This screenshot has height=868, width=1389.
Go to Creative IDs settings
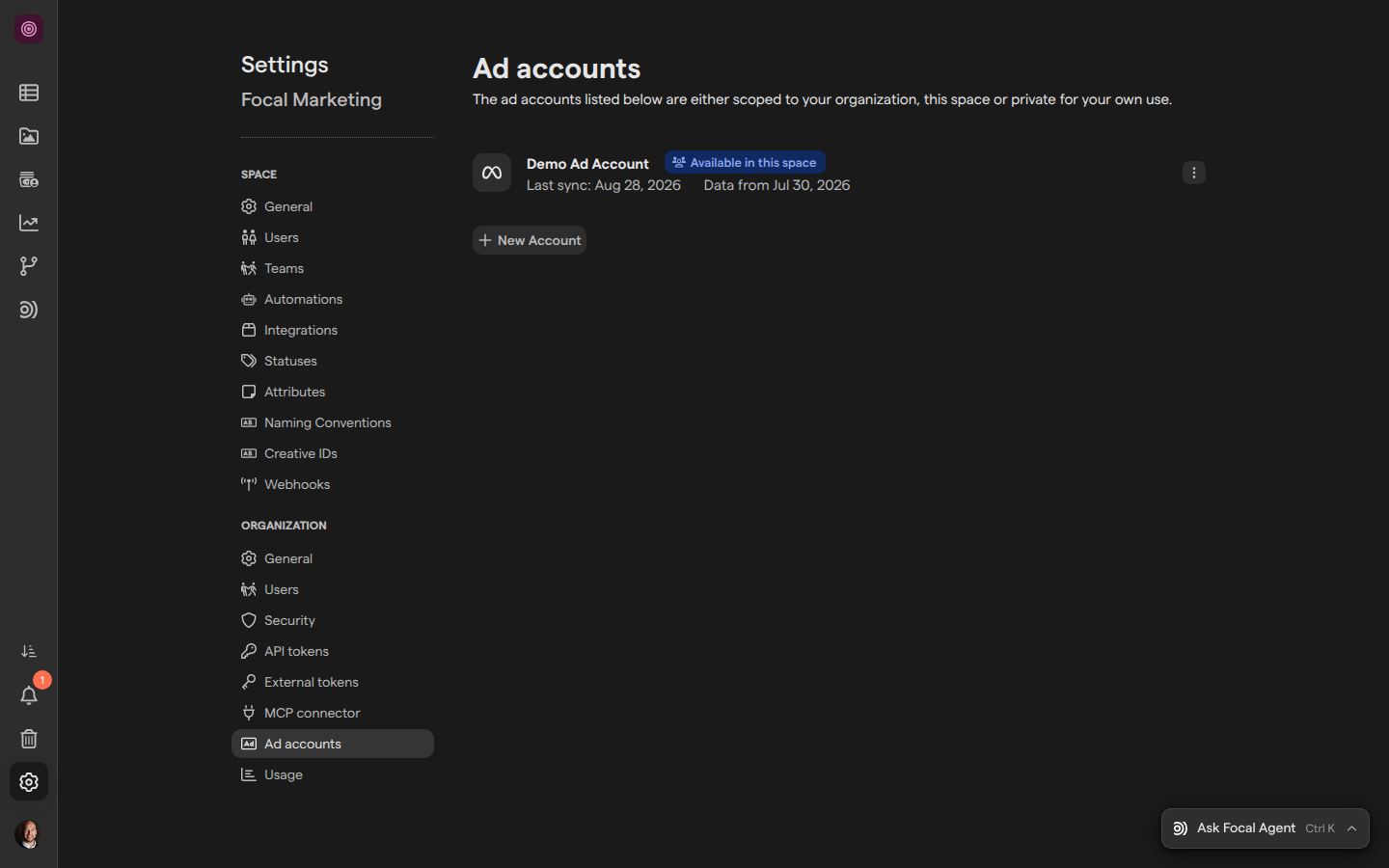click(333, 453)
